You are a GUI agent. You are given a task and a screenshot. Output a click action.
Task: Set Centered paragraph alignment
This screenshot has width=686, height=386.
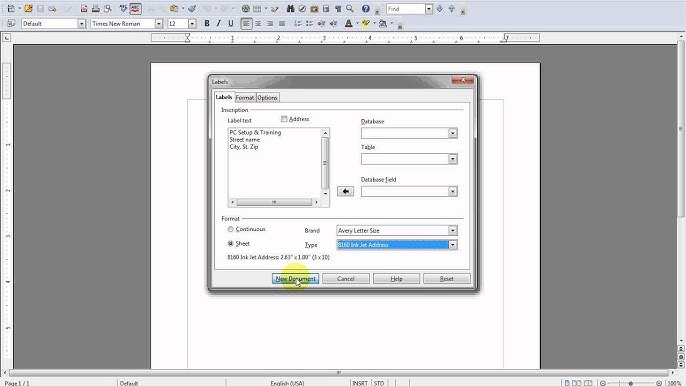258,23
